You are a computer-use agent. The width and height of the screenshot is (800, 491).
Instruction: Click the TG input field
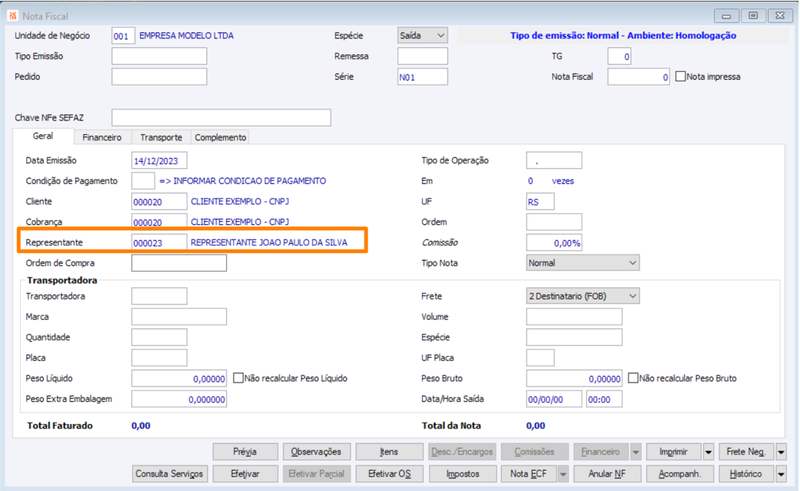click(619, 56)
